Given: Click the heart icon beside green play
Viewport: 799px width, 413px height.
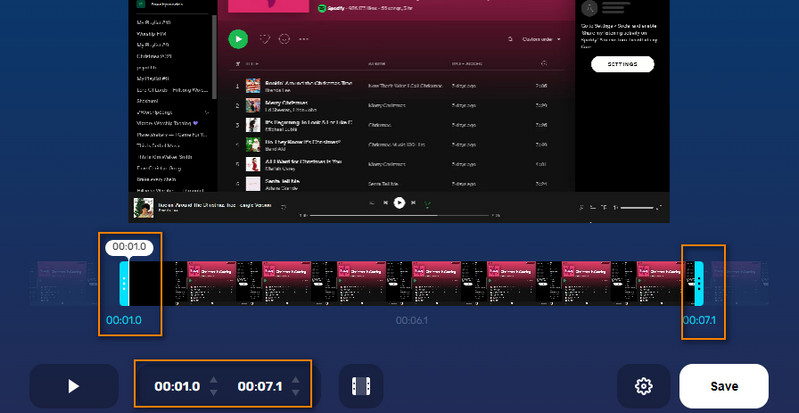Looking at the screenshot, I should 265,39.
